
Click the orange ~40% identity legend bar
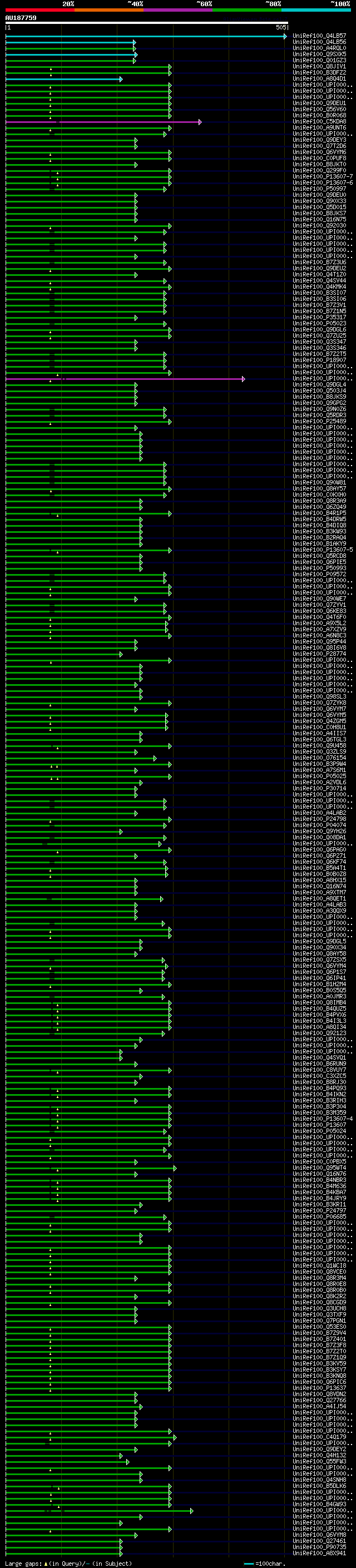point(110,11)
